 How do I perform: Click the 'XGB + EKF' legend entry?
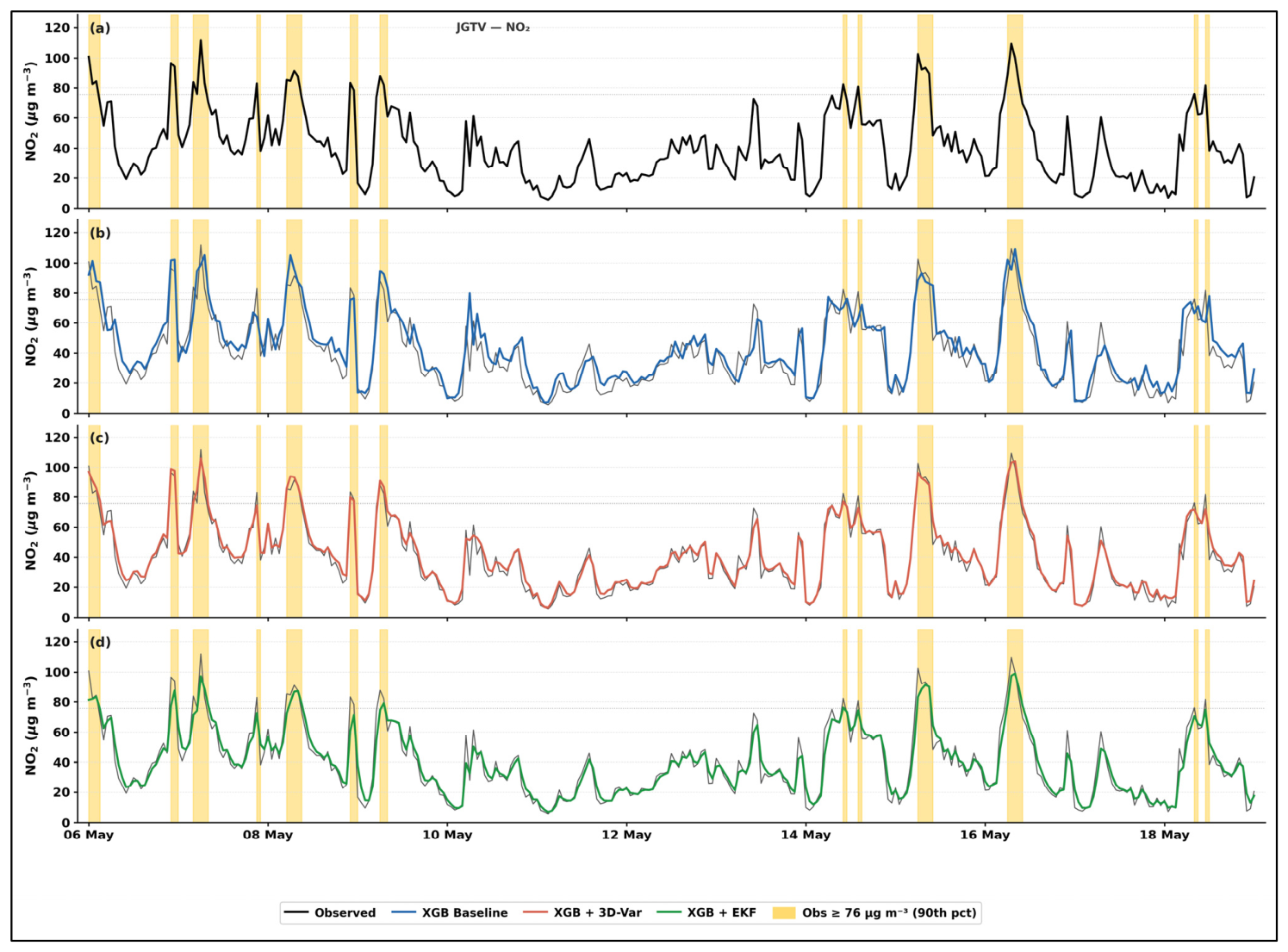706,913
